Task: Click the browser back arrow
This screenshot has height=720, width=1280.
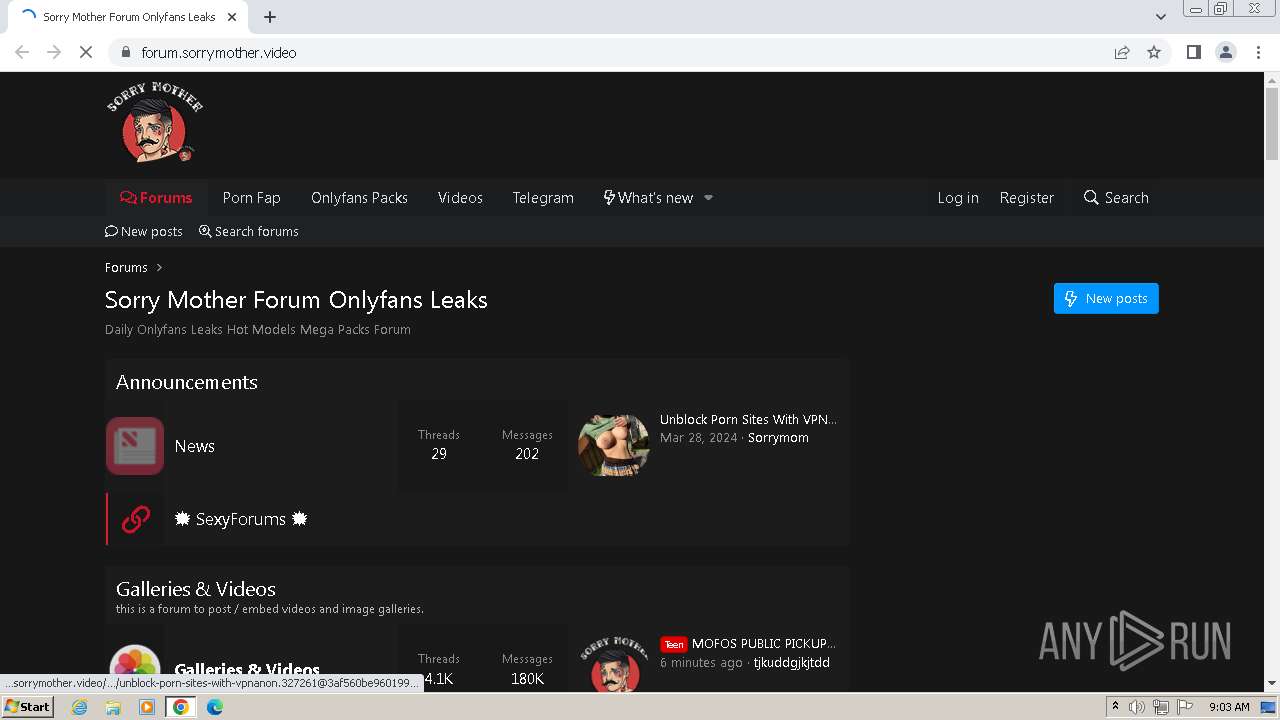Action: [22, 52]
